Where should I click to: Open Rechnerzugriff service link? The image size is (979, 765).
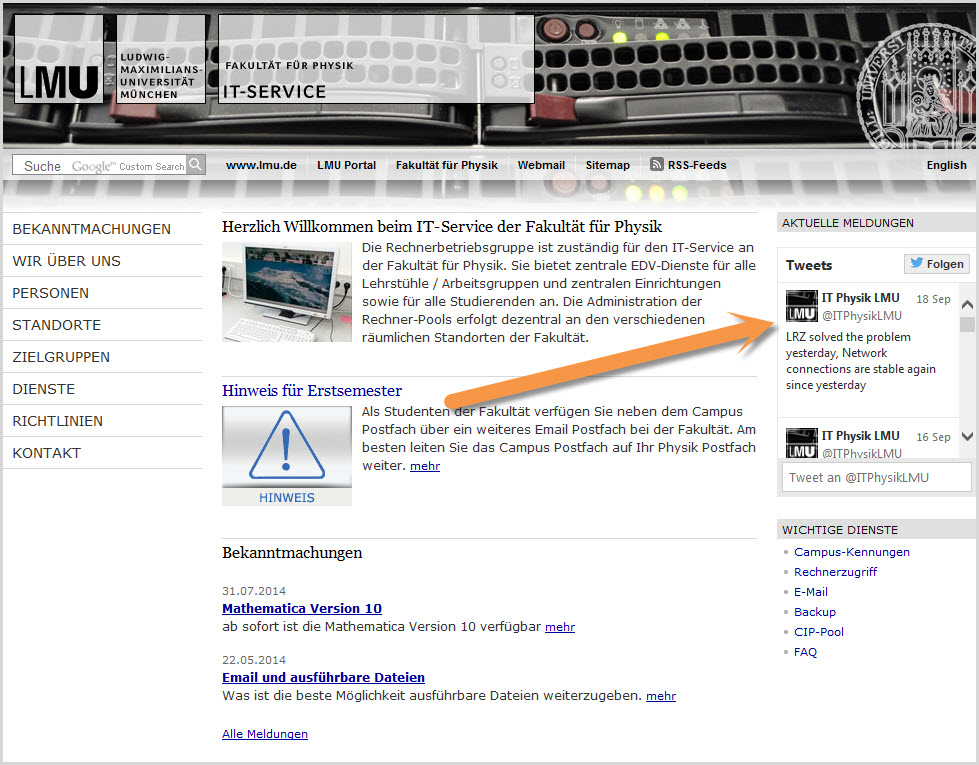[835, 572]
